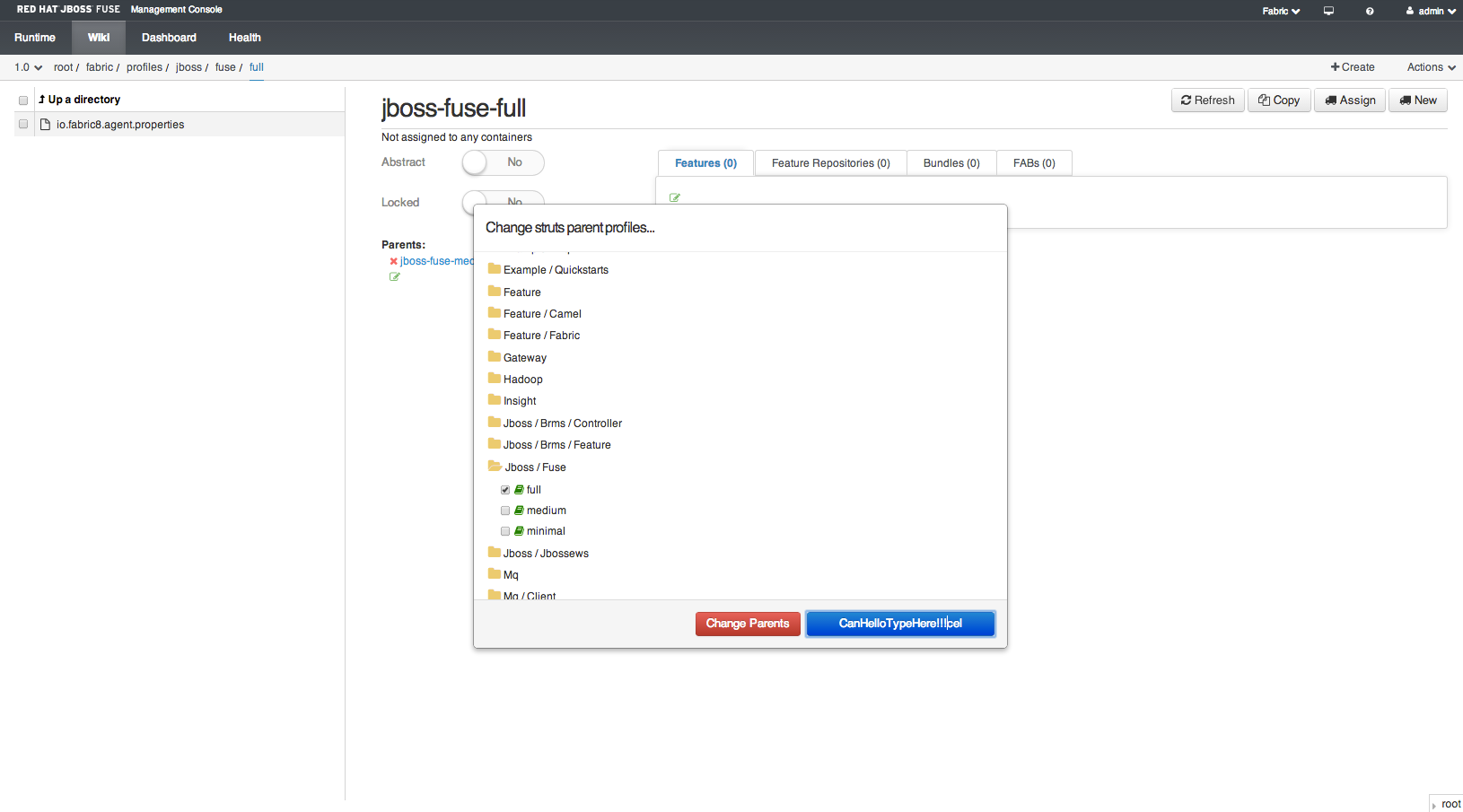This screenshot has height=812, width=1463.
Task: Check the full profile checkbox
Action: point(505,490)
